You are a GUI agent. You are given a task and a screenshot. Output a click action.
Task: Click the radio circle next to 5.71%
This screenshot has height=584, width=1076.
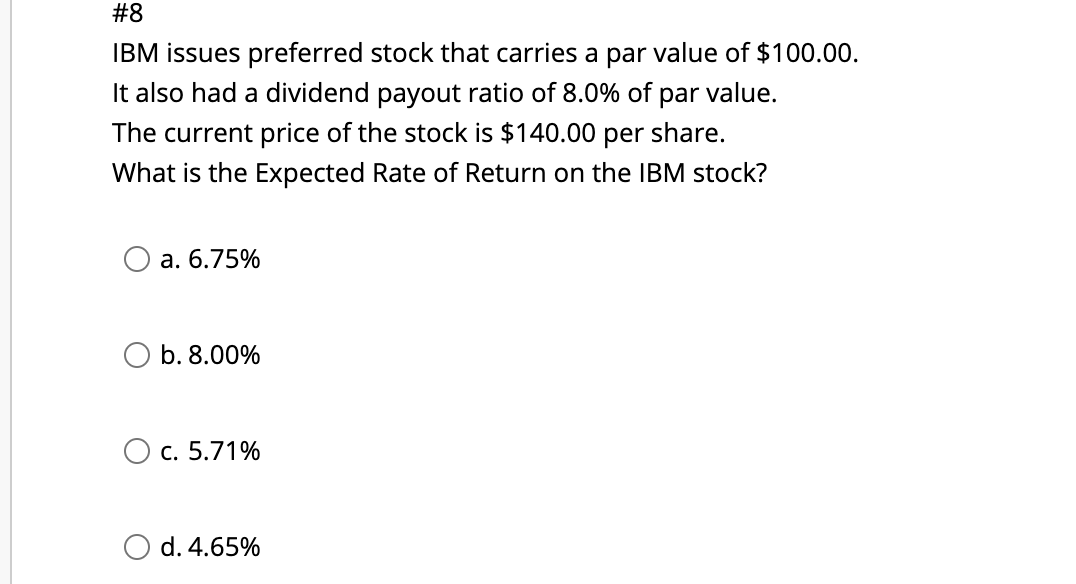point(137,452)
